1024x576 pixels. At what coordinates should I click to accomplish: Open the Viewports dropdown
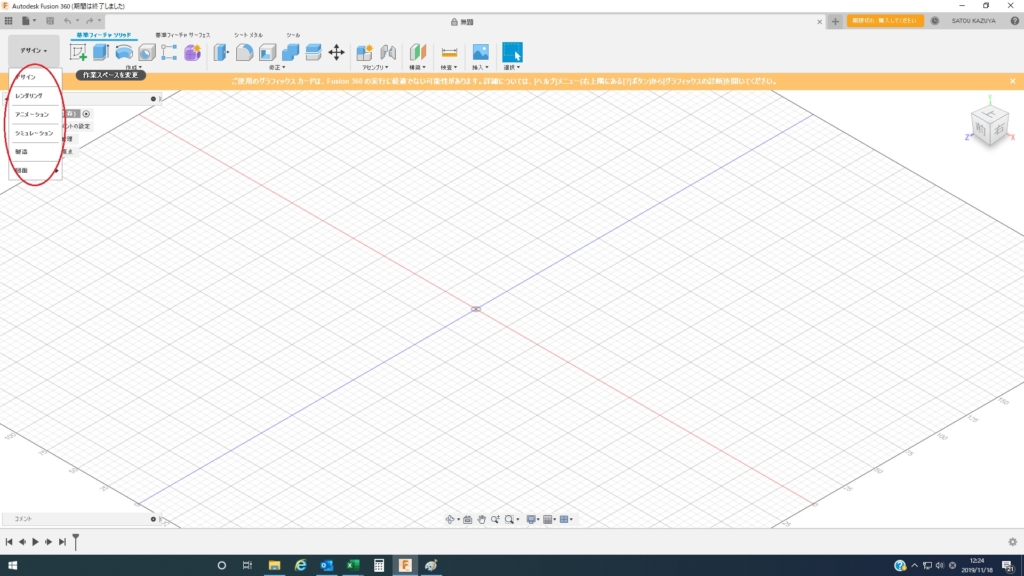[566, 520]
